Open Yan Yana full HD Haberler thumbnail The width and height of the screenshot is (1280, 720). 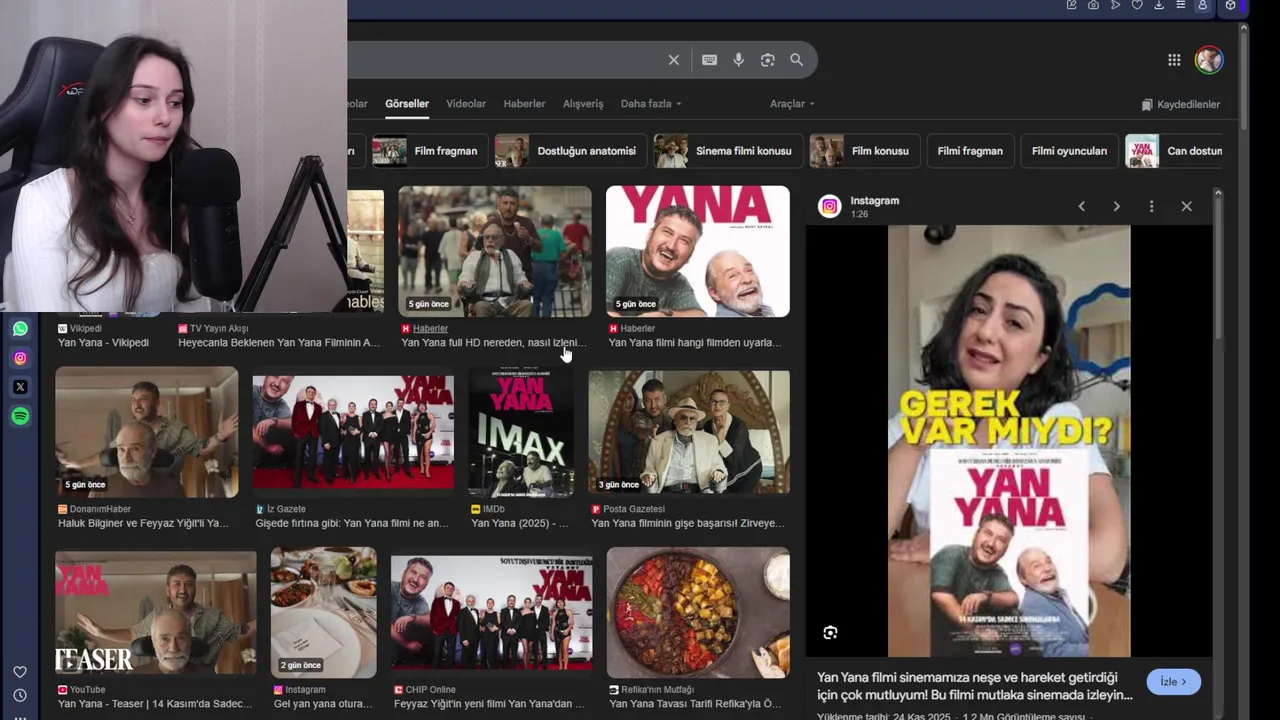coord(495,251)
